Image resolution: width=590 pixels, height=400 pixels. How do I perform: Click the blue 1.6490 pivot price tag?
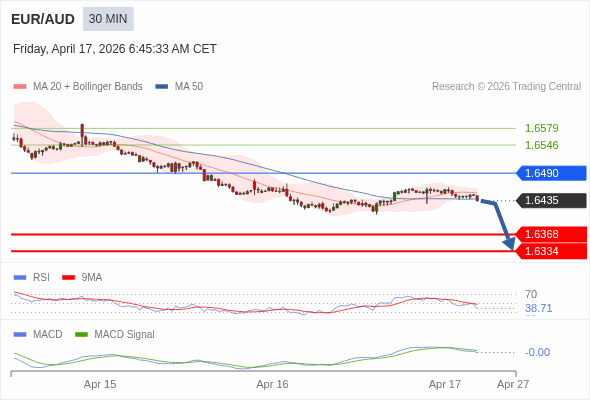click(x=551, y=173)
